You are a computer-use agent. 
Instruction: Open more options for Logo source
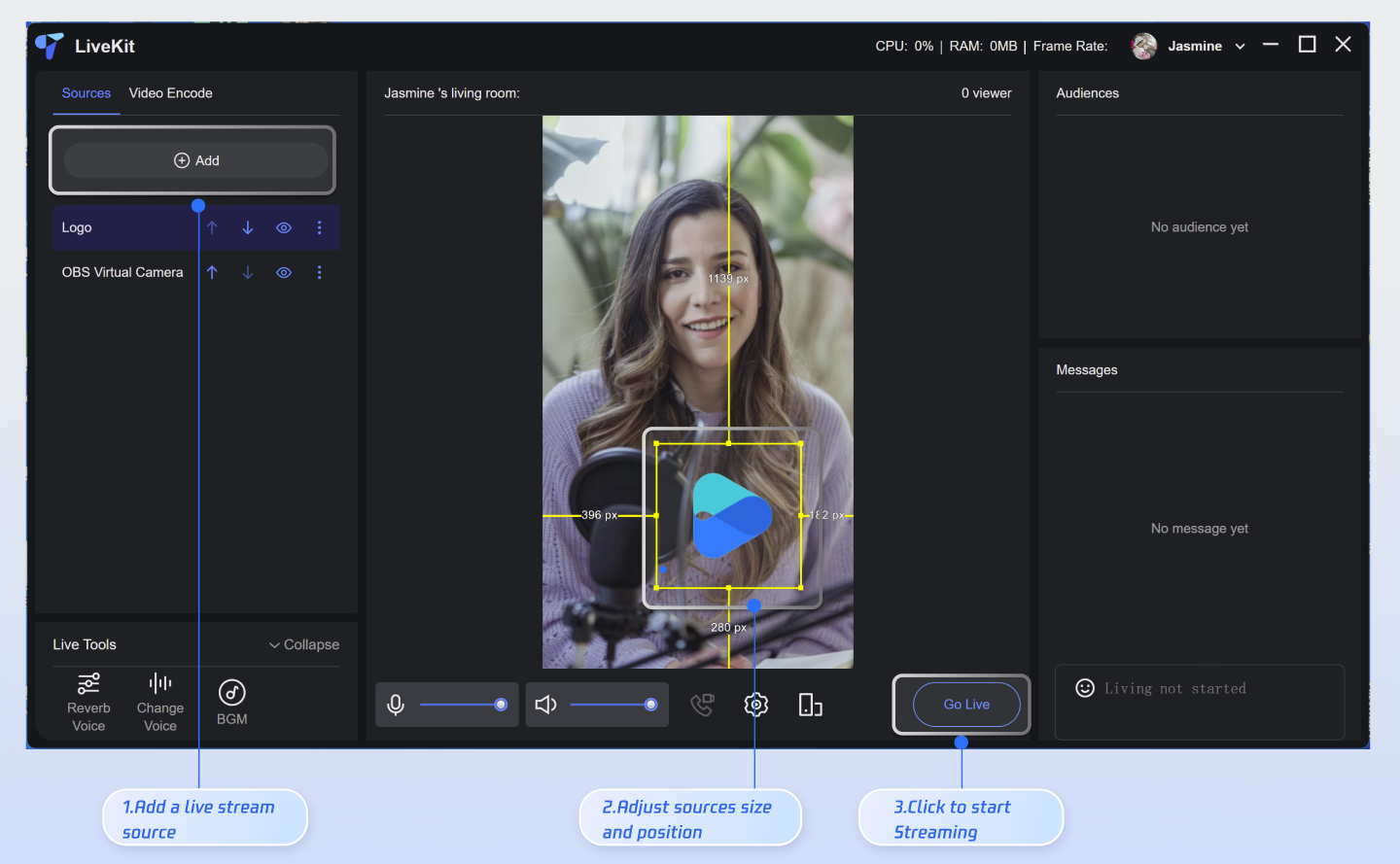click(319, 227)
